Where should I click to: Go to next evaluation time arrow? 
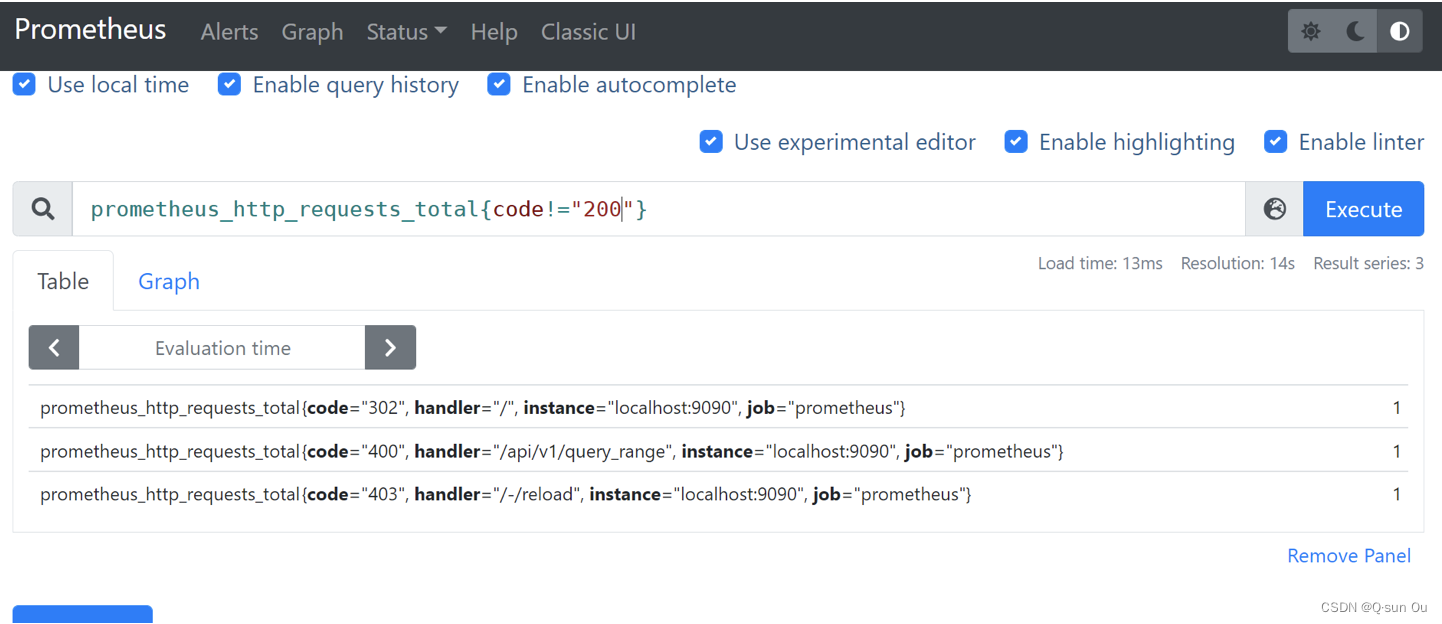tap(390, 348)
